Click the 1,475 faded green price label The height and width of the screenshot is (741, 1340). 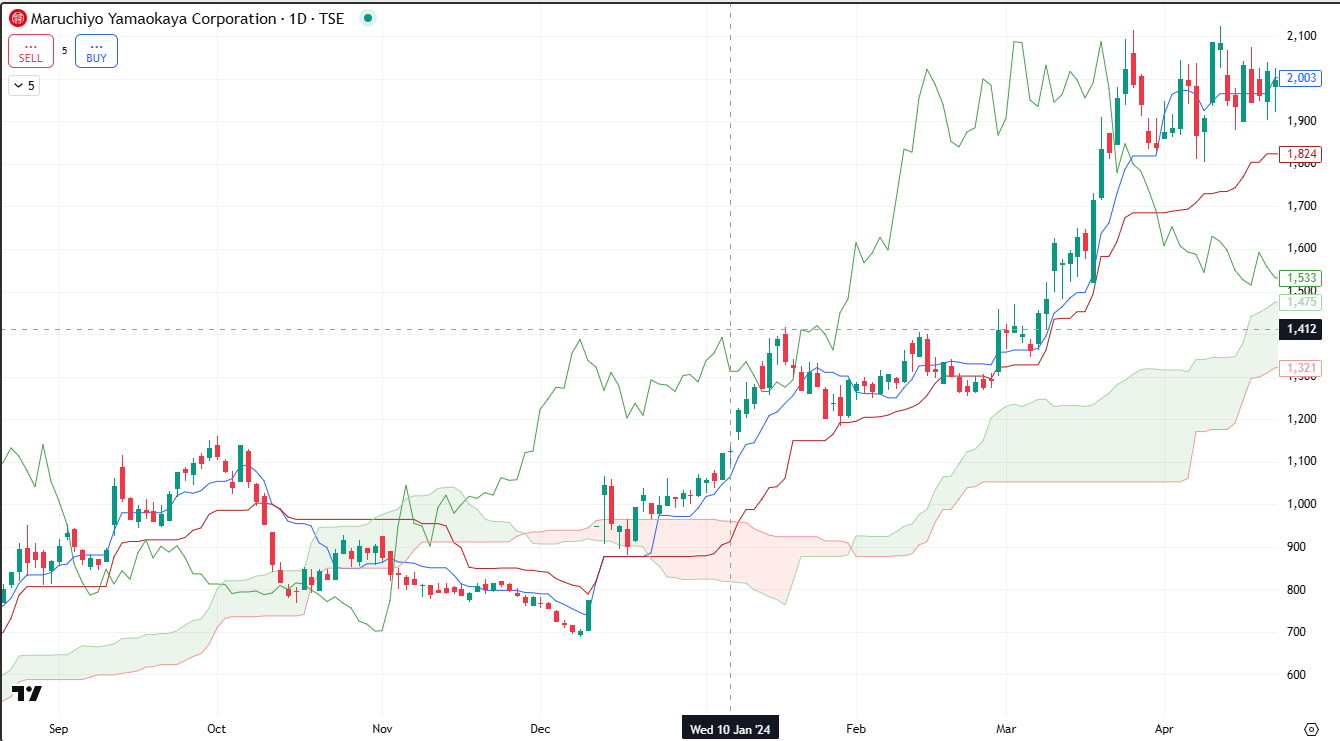coord(1302,302)
